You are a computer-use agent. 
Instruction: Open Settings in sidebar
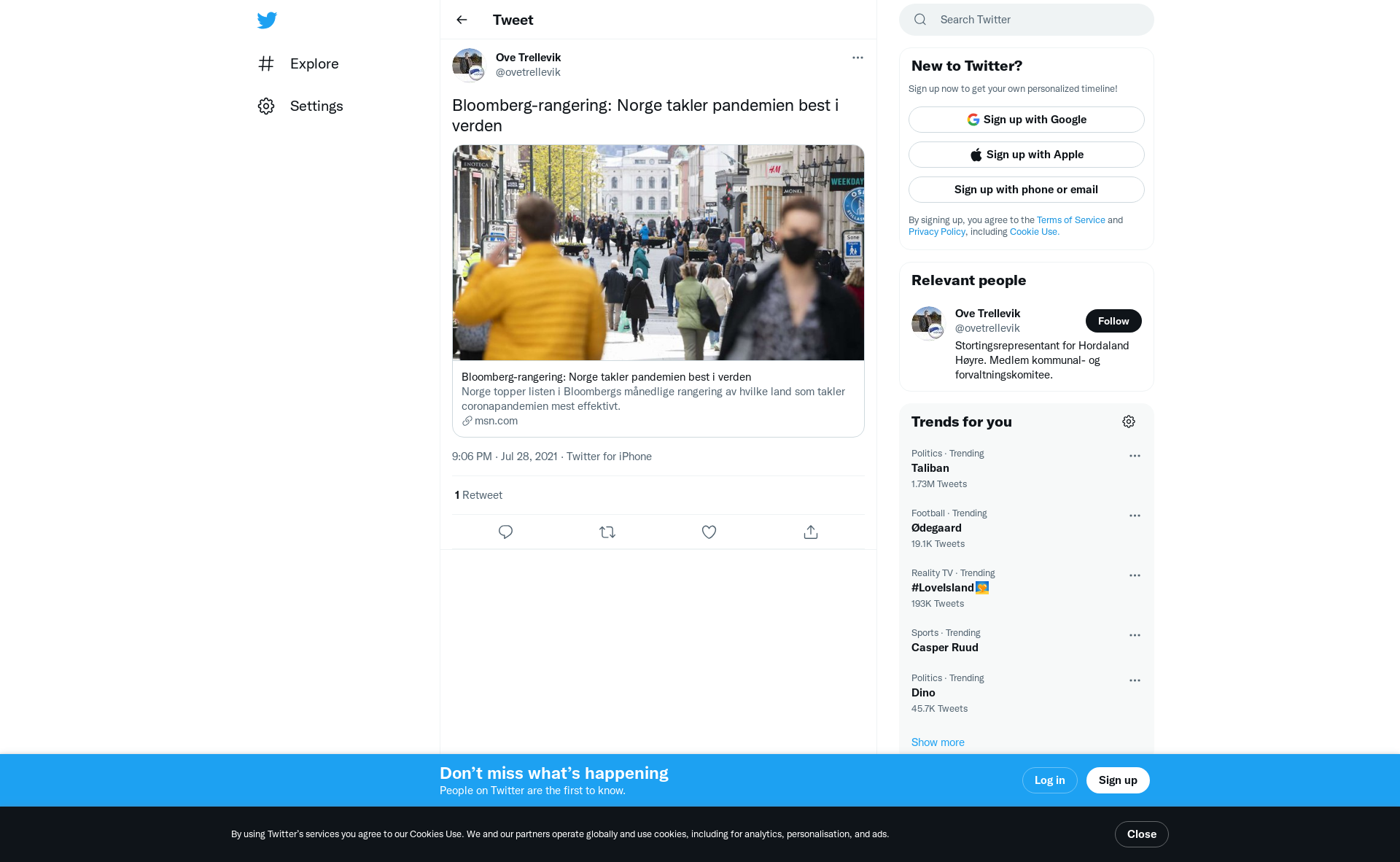tap(316, 106)
